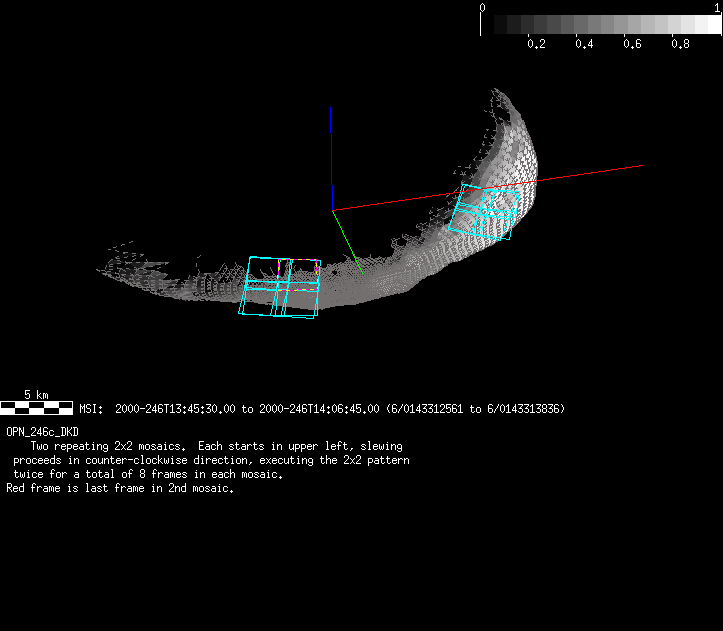Viewport: 723px width, 631px height.
Task: Click the 0.6 colorbar tick label
Action: [x=632, y=45]
